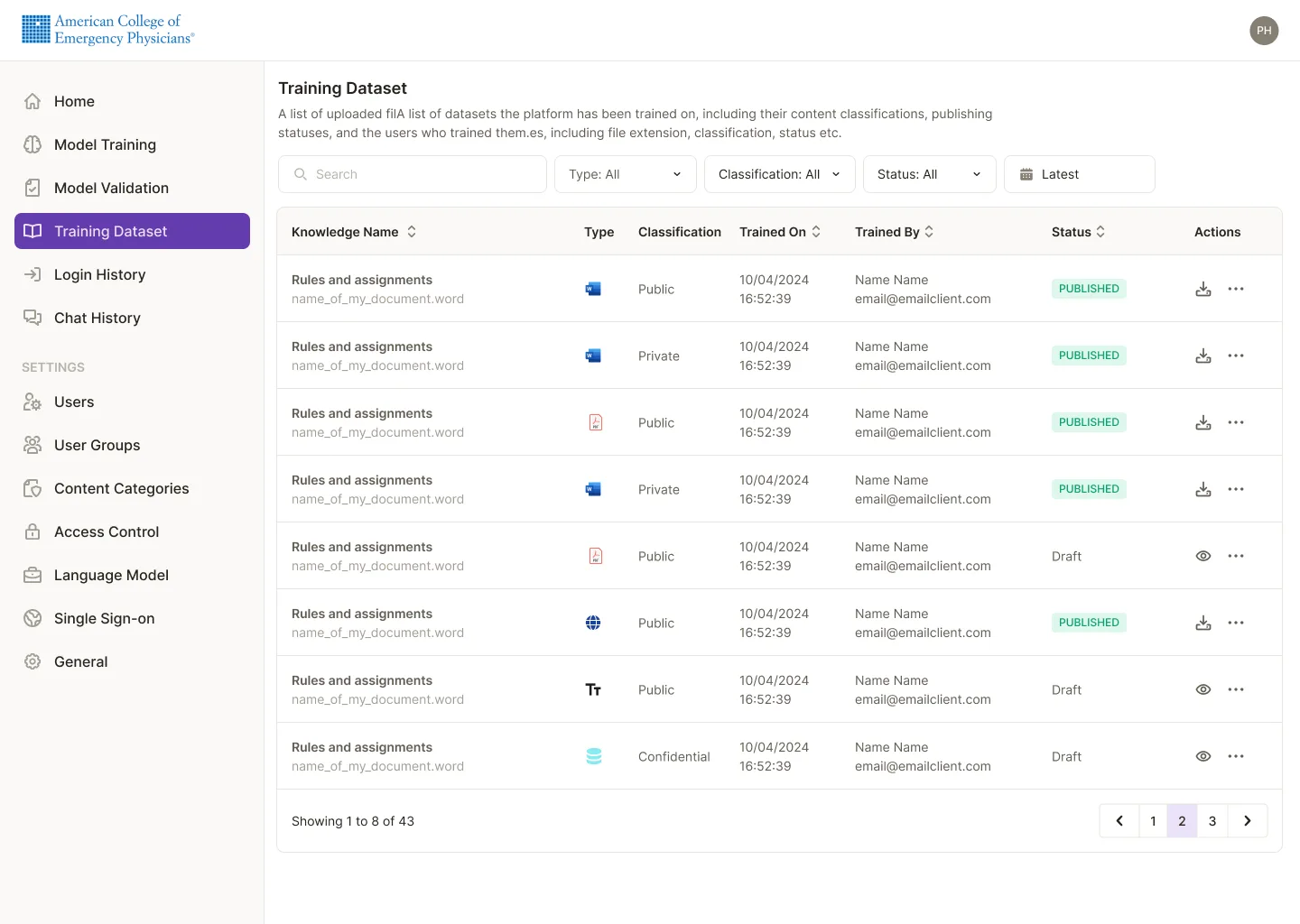The width and height of the screenshot is (1300, 924).
Task: Go to page 3 in pagination
Action: coord(1212,821)
